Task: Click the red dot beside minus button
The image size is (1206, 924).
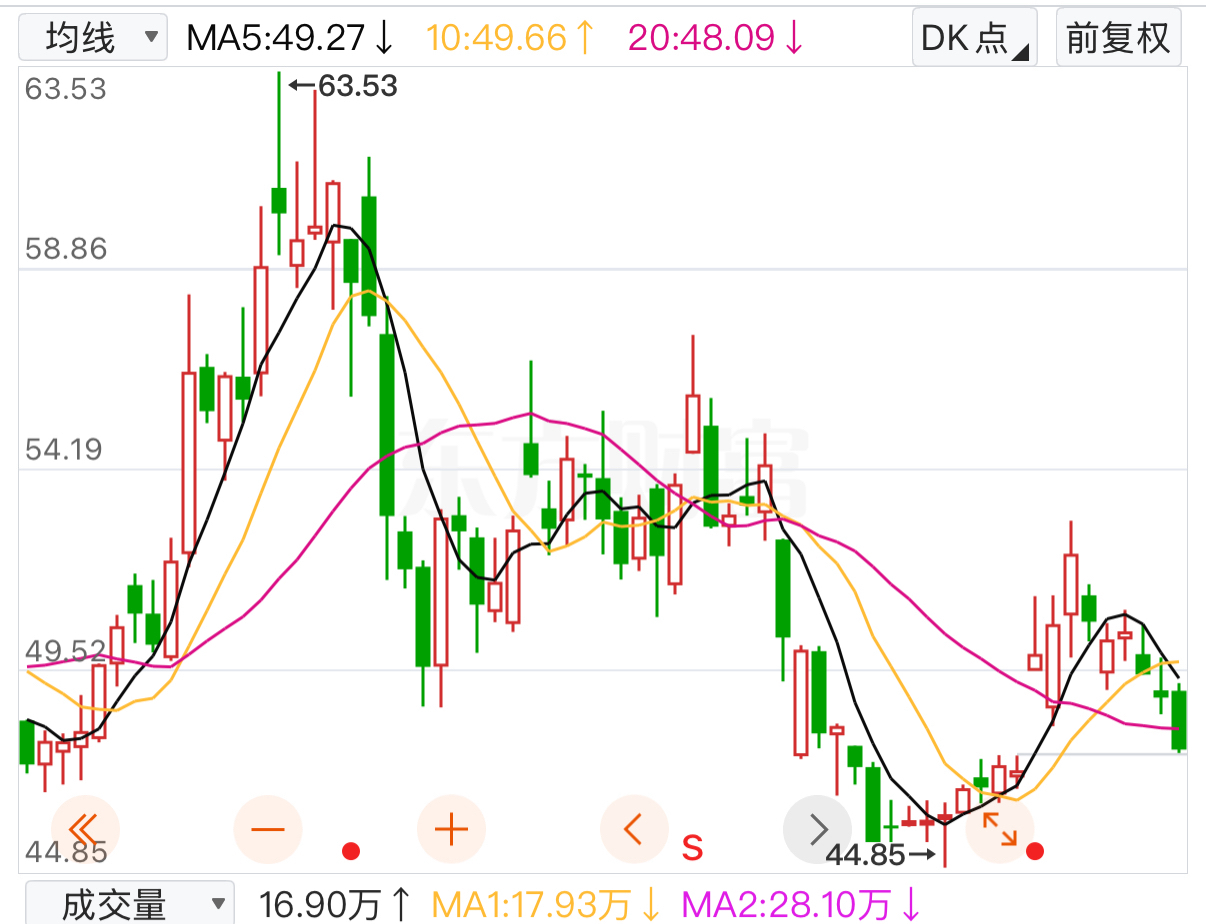Action: [x=350, y=851]
